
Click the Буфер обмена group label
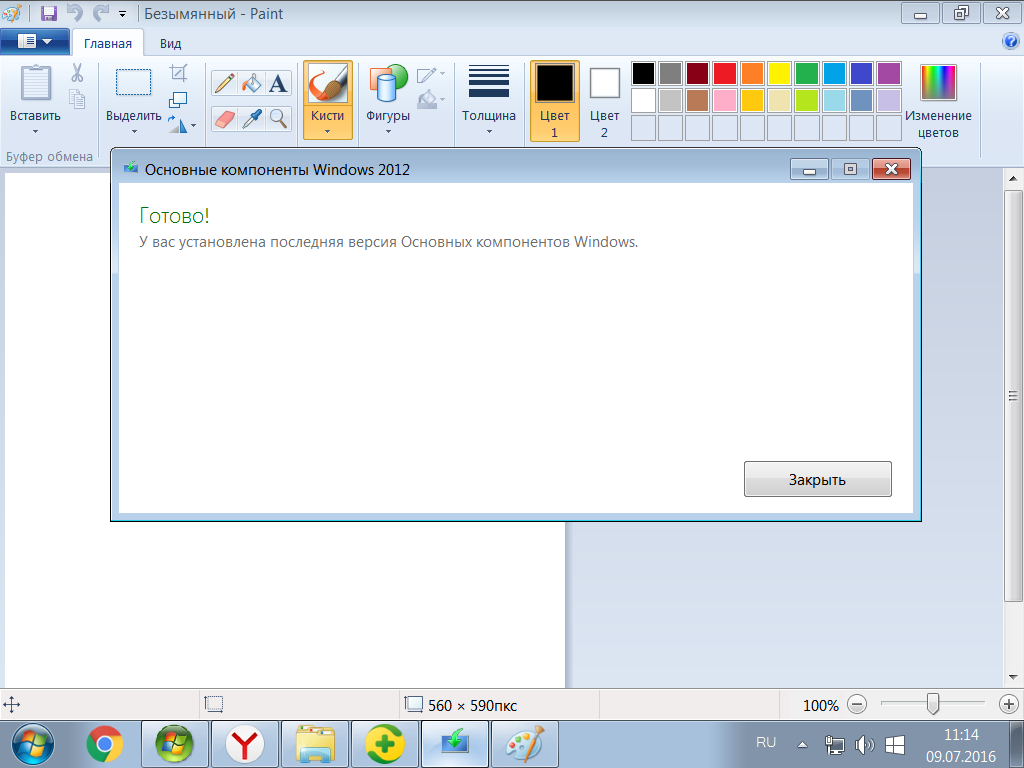49,156
